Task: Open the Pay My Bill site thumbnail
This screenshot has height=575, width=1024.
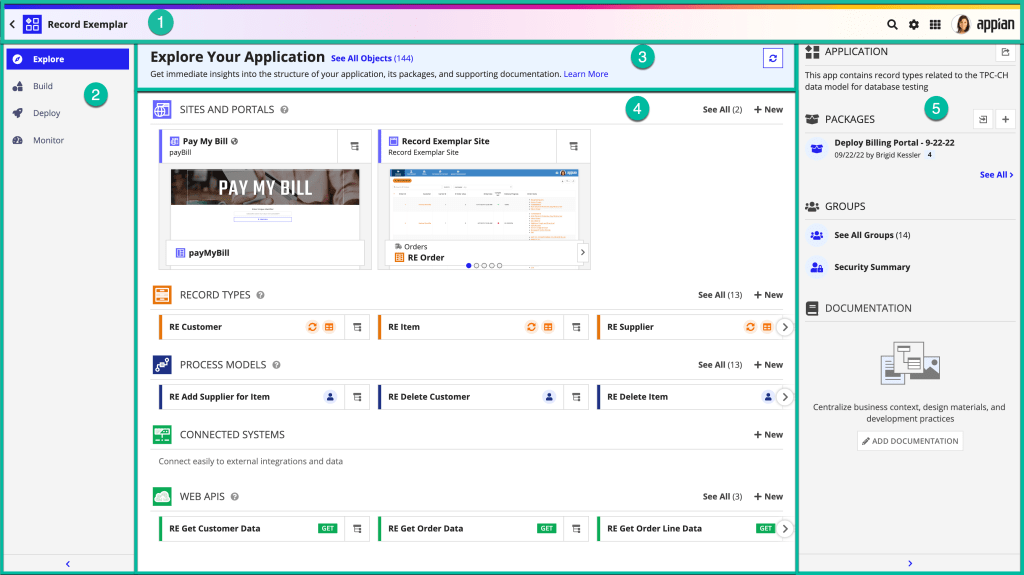Action: click(264, 203)
